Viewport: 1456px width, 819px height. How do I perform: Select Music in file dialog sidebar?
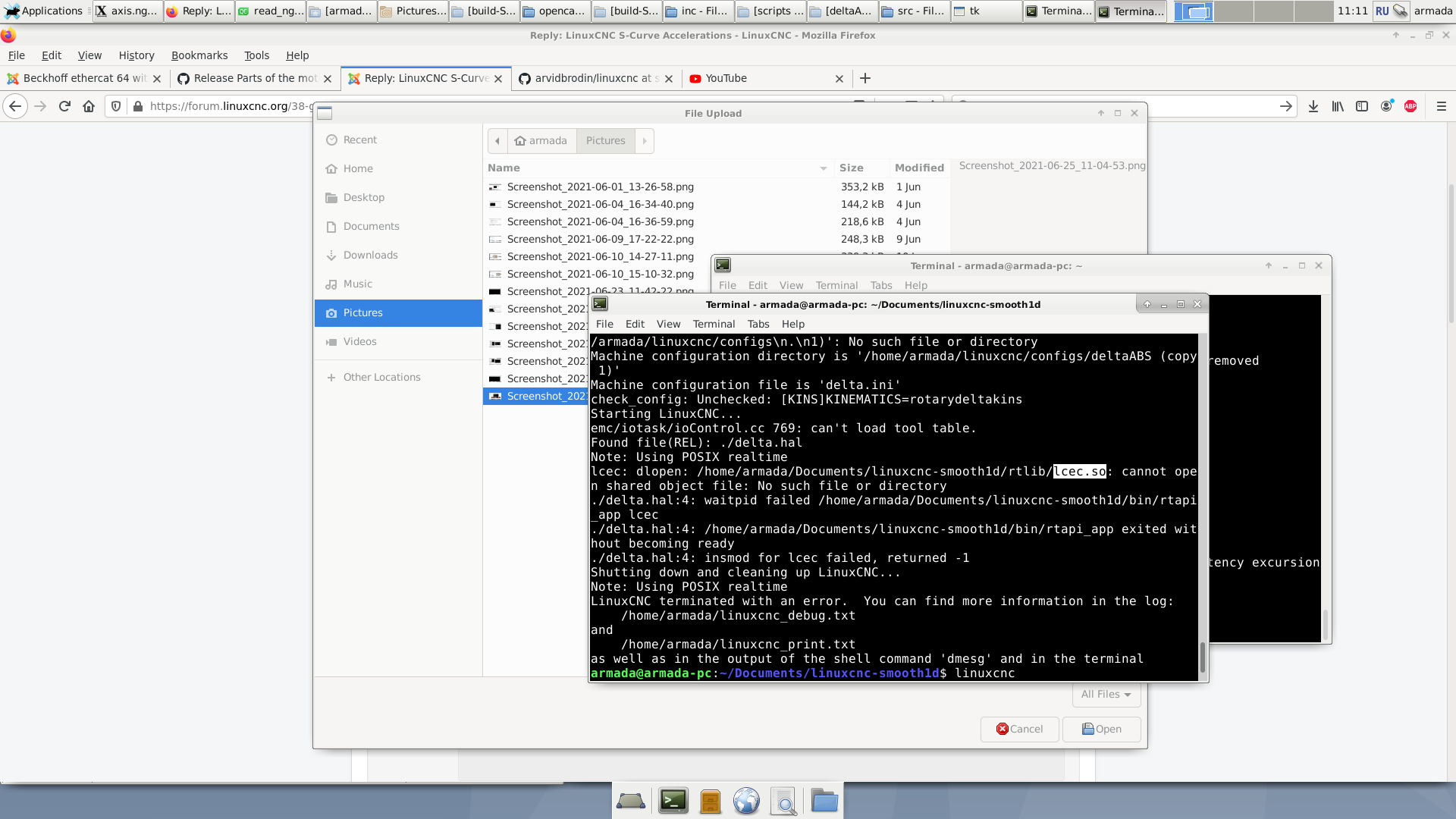[x=398, y=284]
